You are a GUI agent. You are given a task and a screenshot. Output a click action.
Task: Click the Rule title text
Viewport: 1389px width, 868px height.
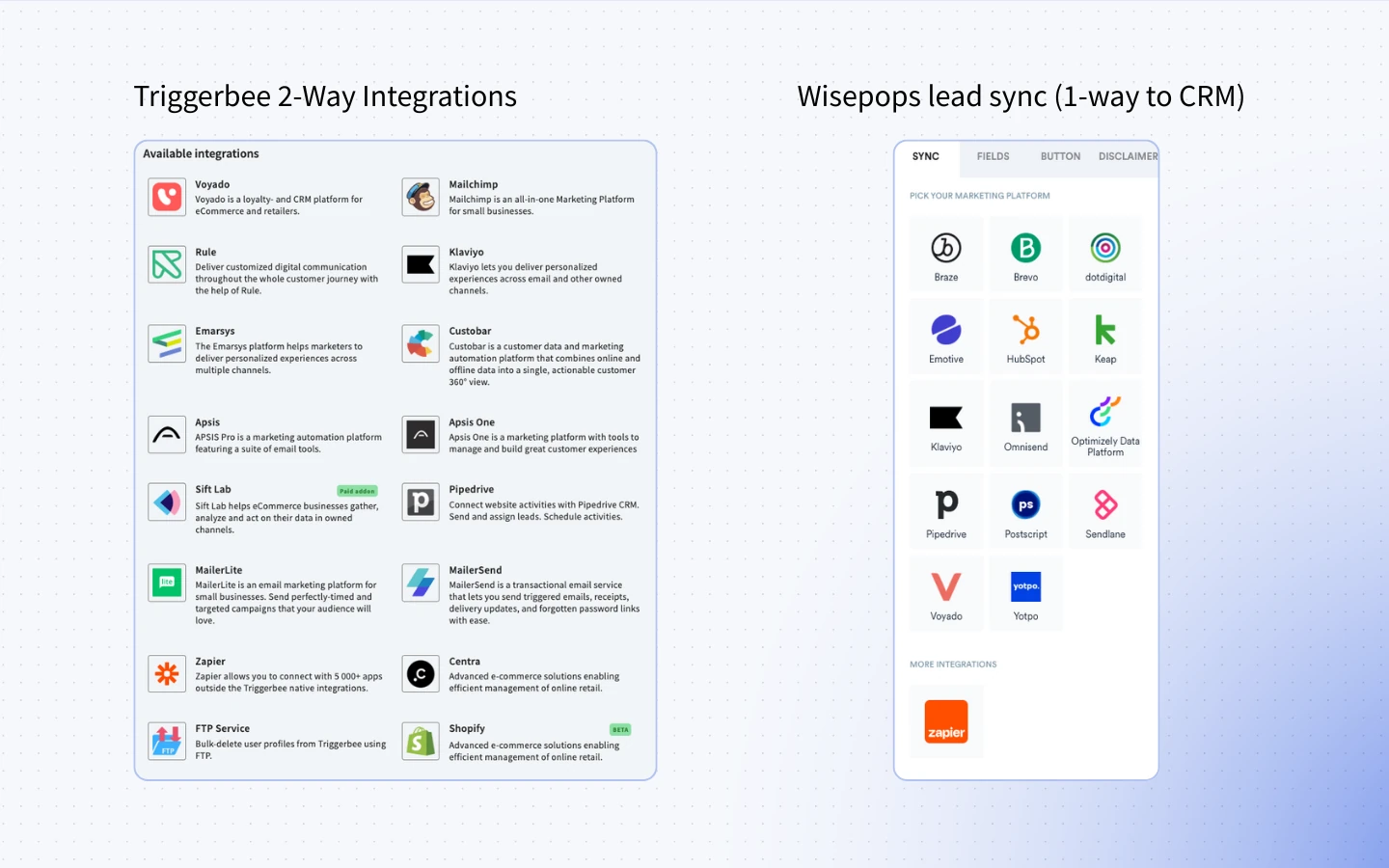pos(205,252)
